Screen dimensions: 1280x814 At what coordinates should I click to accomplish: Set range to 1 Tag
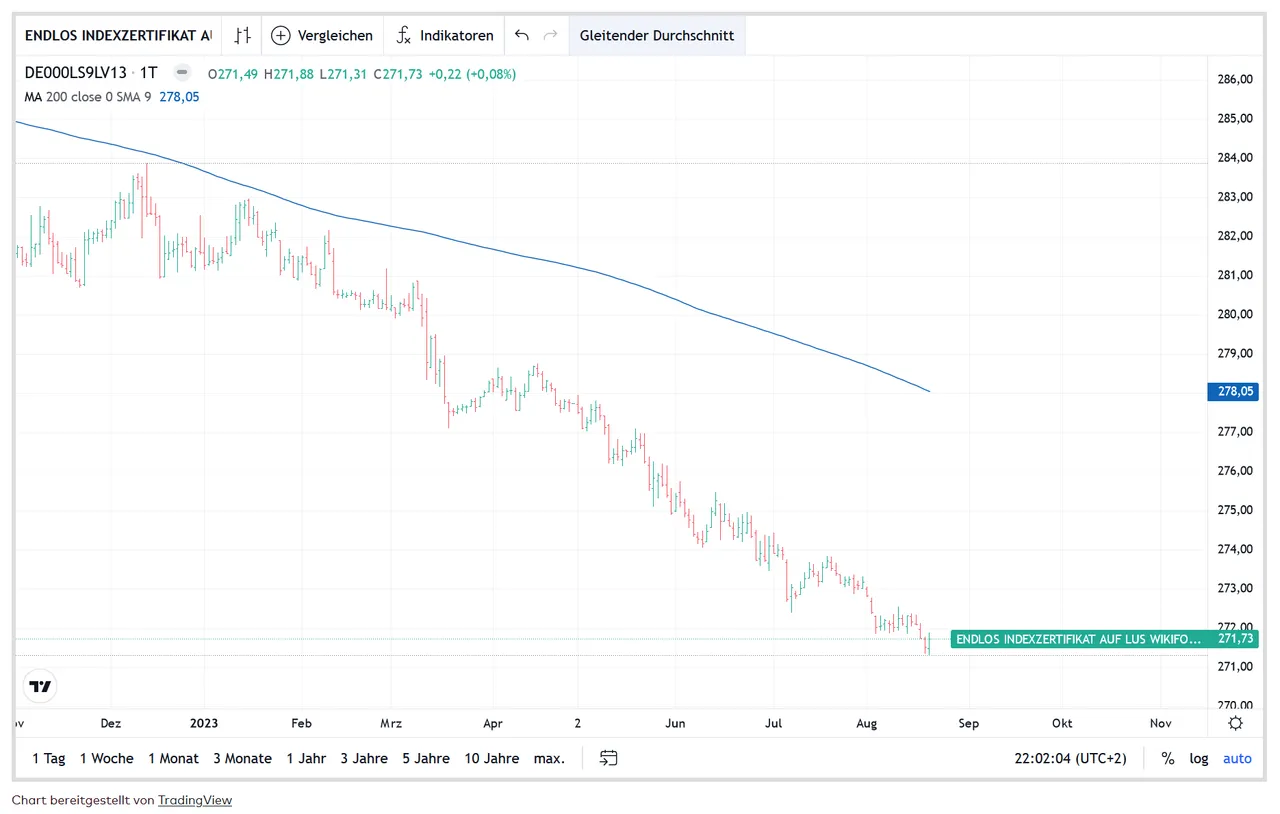tap(49, 758)
